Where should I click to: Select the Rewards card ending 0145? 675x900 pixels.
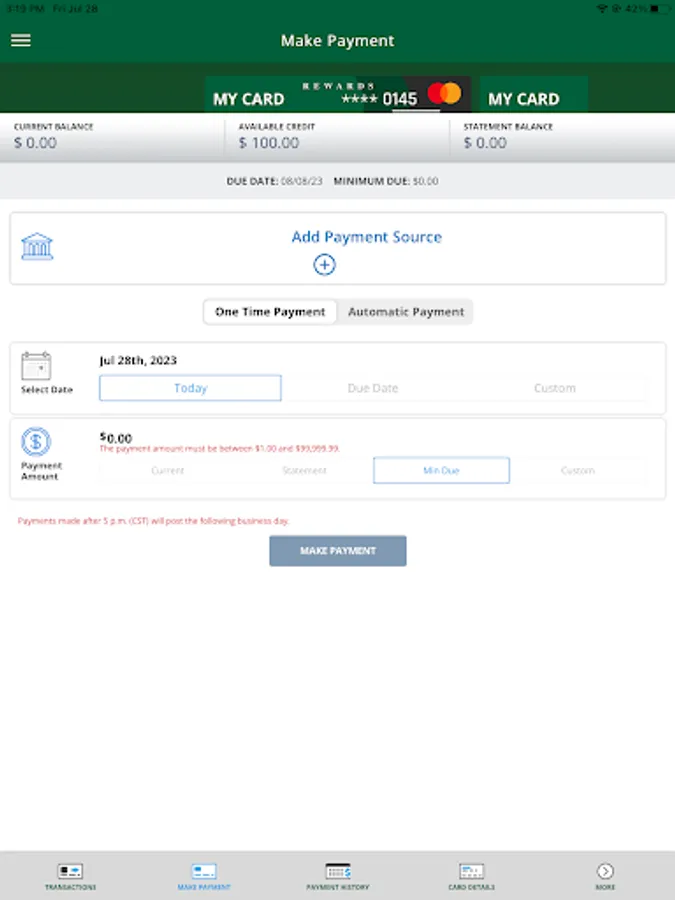(x=338, y=94)
